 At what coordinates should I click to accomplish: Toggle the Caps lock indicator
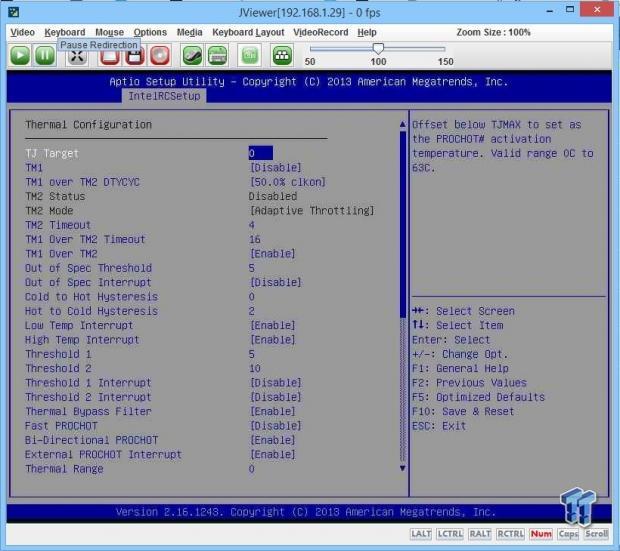(568, 534)
